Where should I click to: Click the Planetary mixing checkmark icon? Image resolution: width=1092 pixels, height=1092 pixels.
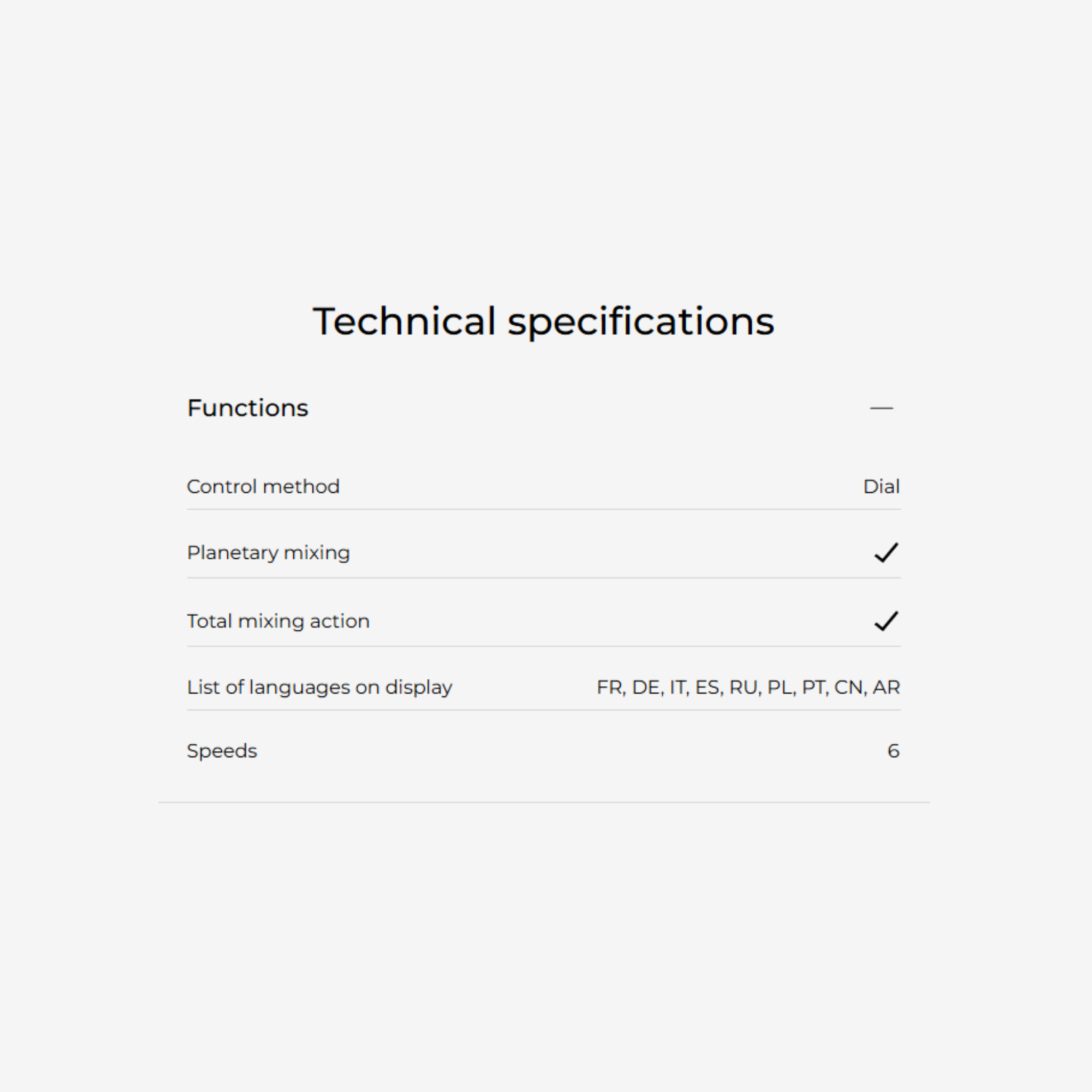coord(886,553)
